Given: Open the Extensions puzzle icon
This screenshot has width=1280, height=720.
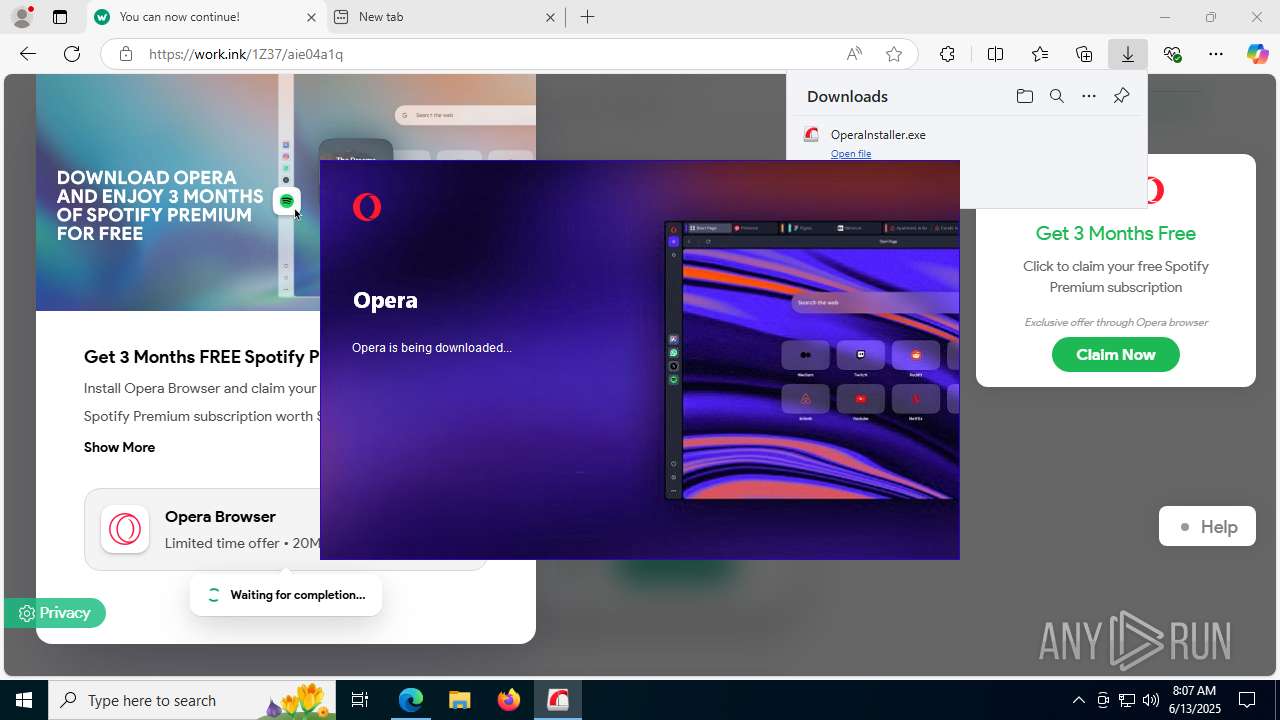Looking at the screenshot, I should pos(947,54).
